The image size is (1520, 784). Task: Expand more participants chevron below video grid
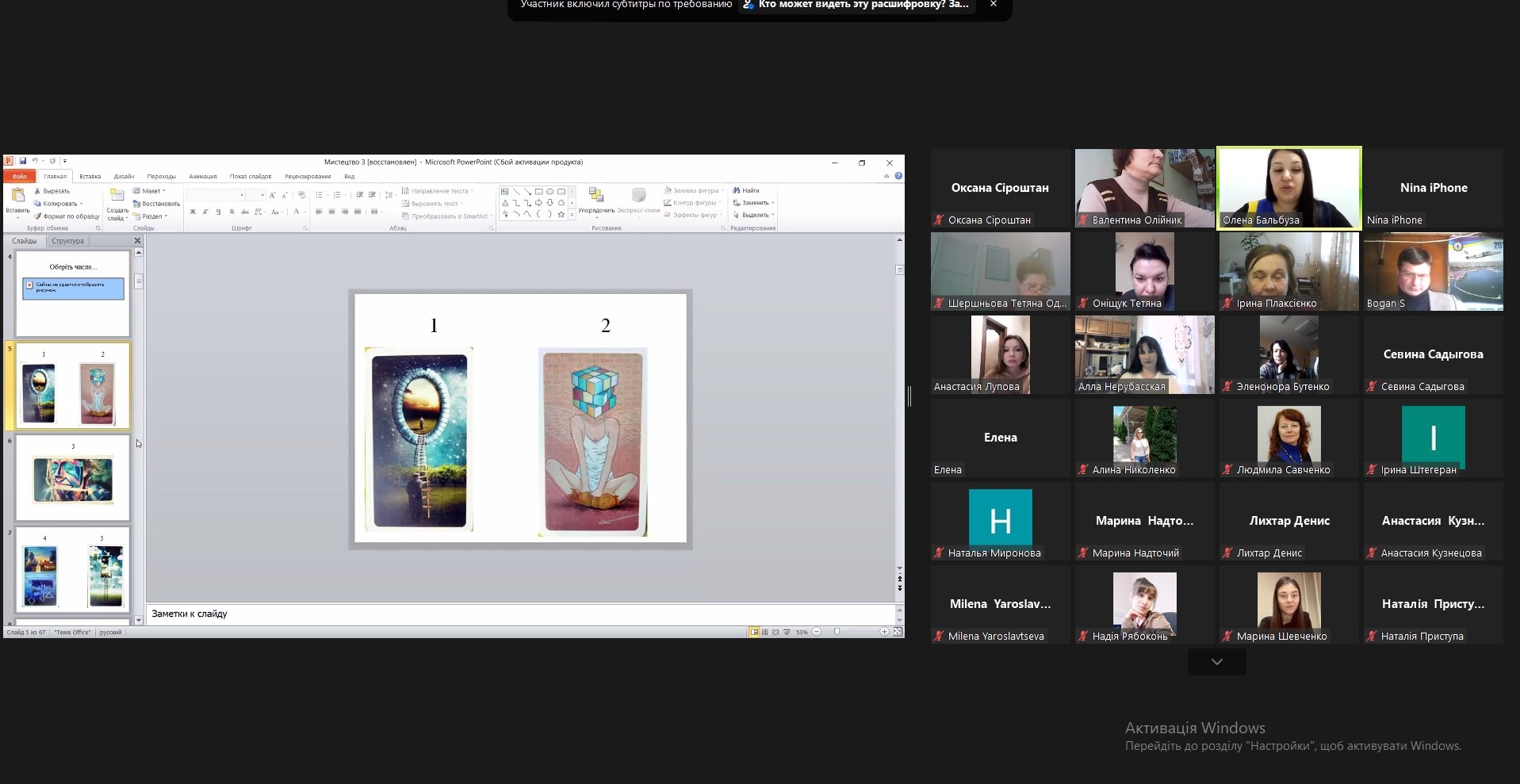tap(1216, 661)
